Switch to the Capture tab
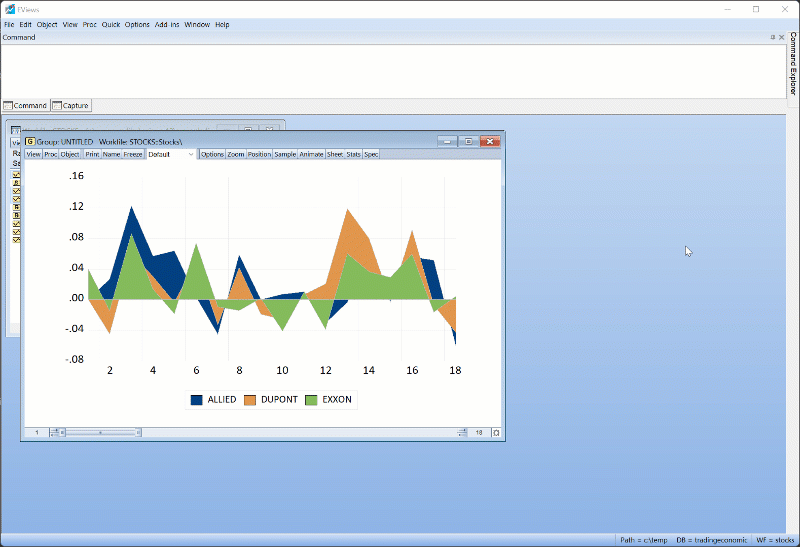 pyautogui.click(x=71, y=105)
